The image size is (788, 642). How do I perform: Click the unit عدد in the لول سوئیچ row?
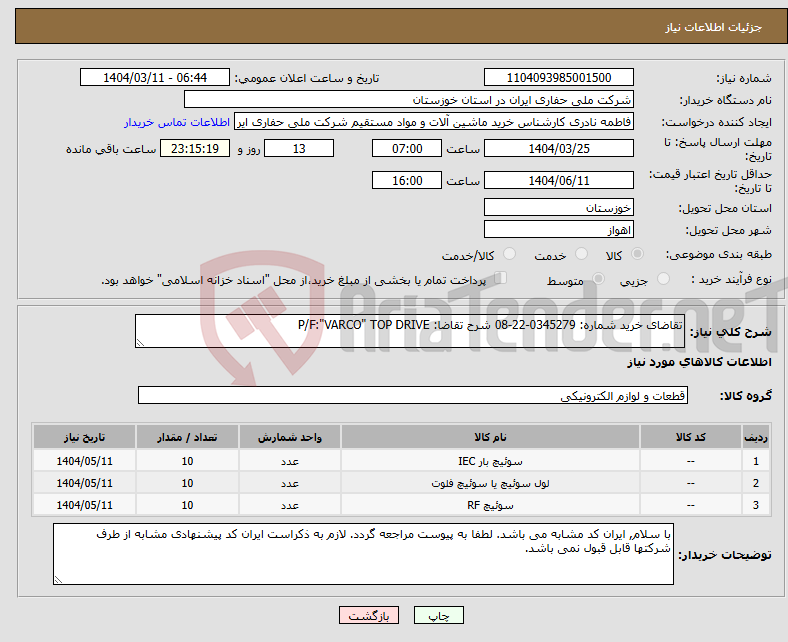click(290, 483)
